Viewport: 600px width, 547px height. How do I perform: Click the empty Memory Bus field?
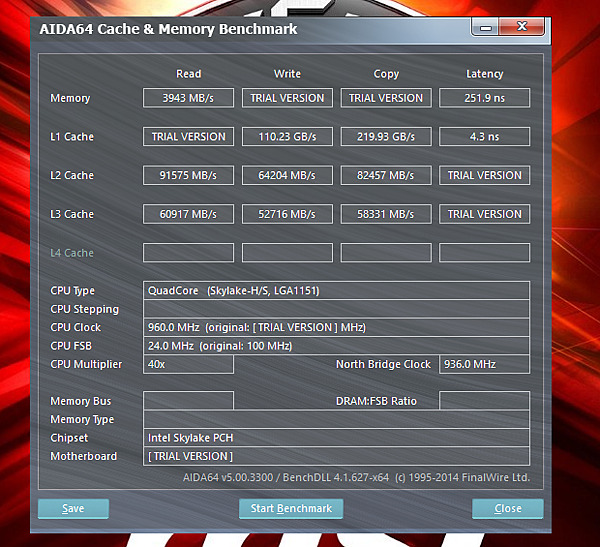pos(188,401)
